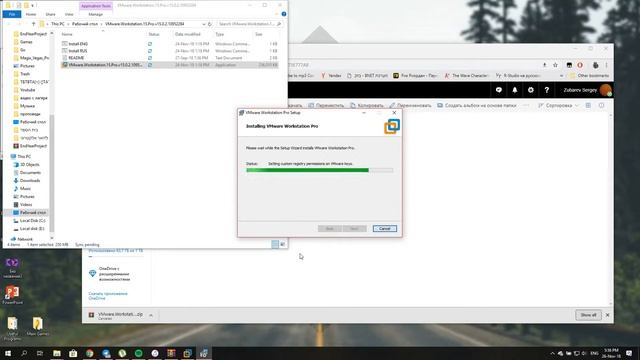Sort files by Date modified column
Screen dimensions: 640x360
click(x=188, y=34)
